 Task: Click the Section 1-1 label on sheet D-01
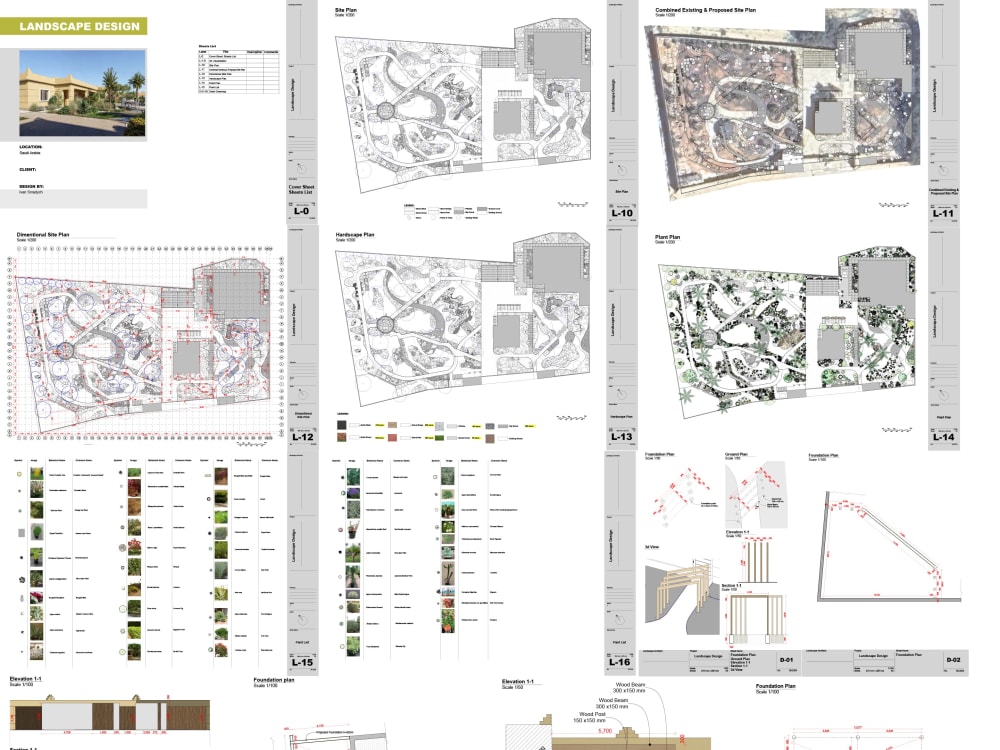[x=732, y=585]
